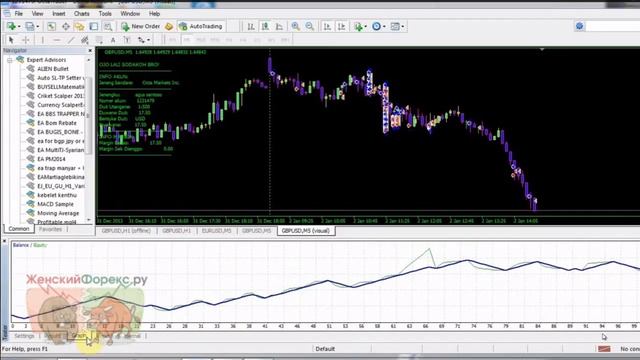The height and width of the screenshot is (360, 640).
Task: Open the Help menu
Action: pos(154,13)
